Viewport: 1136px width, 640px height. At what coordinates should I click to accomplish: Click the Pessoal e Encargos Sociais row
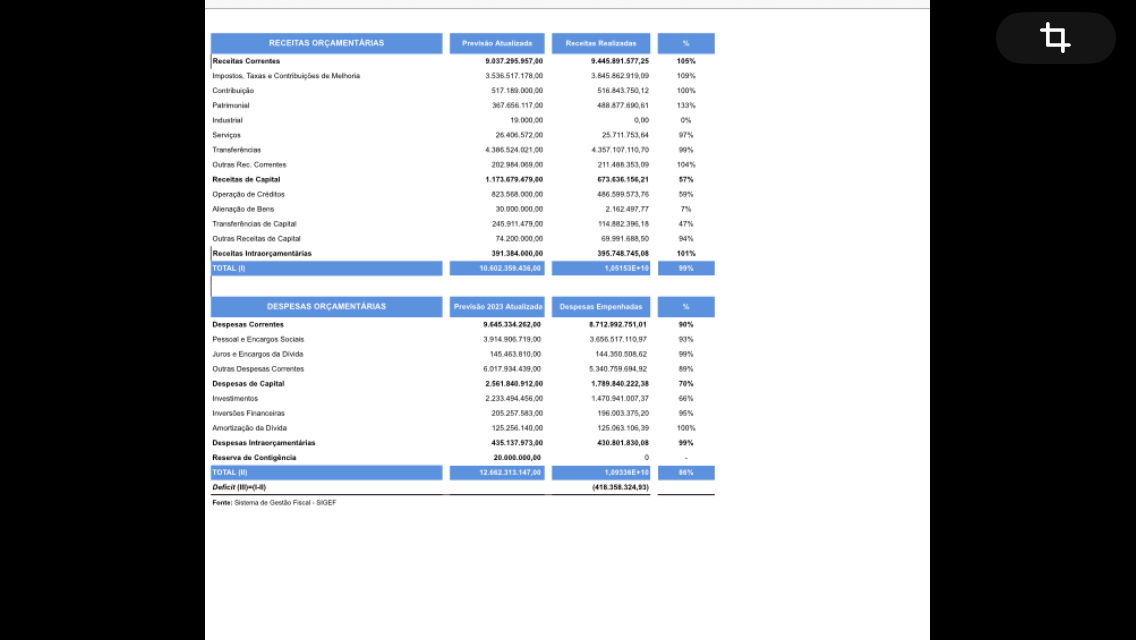click(258, 339)
